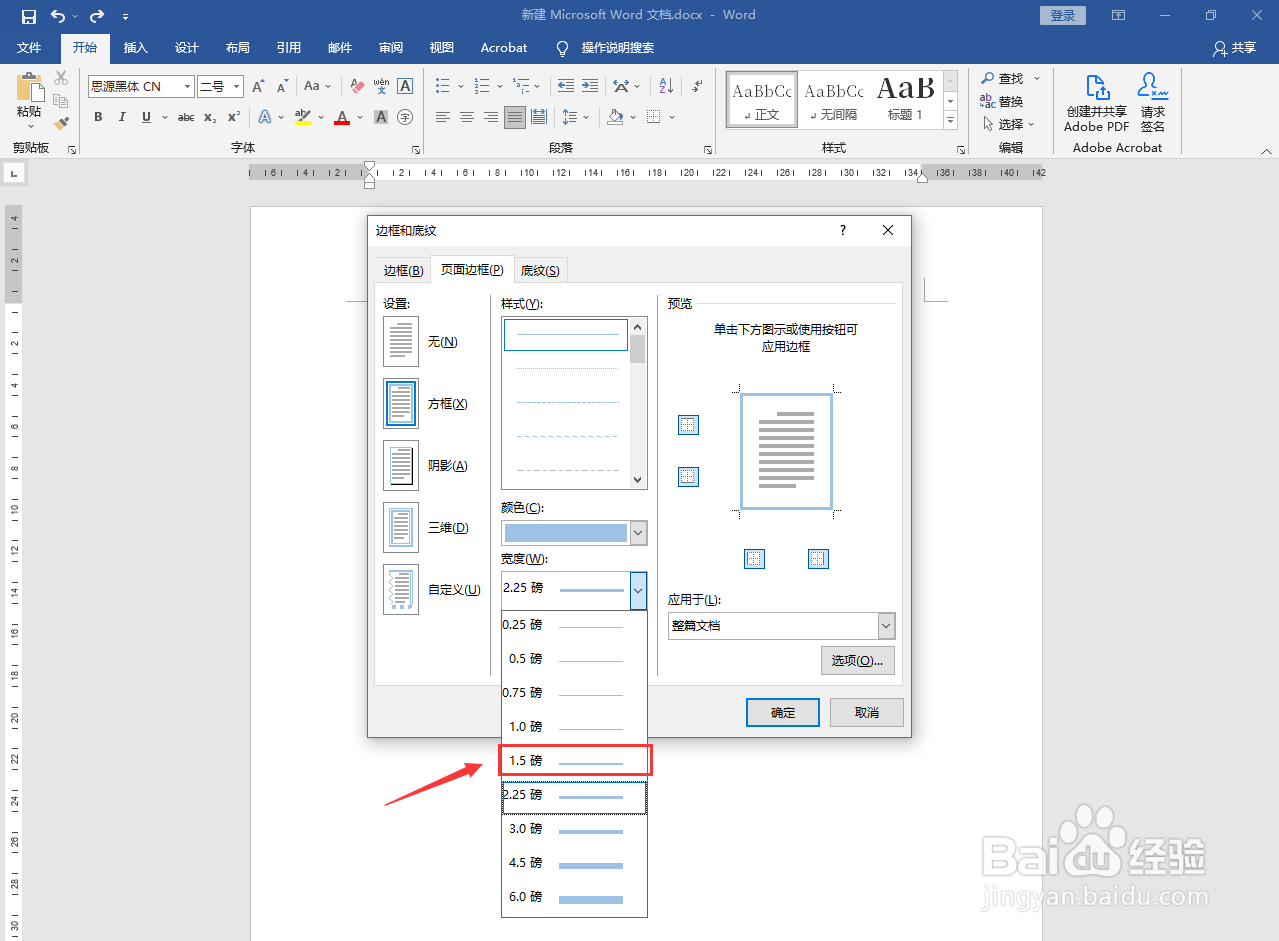
Task: Click the 选项(O)... button
Action: click(857, 660)
